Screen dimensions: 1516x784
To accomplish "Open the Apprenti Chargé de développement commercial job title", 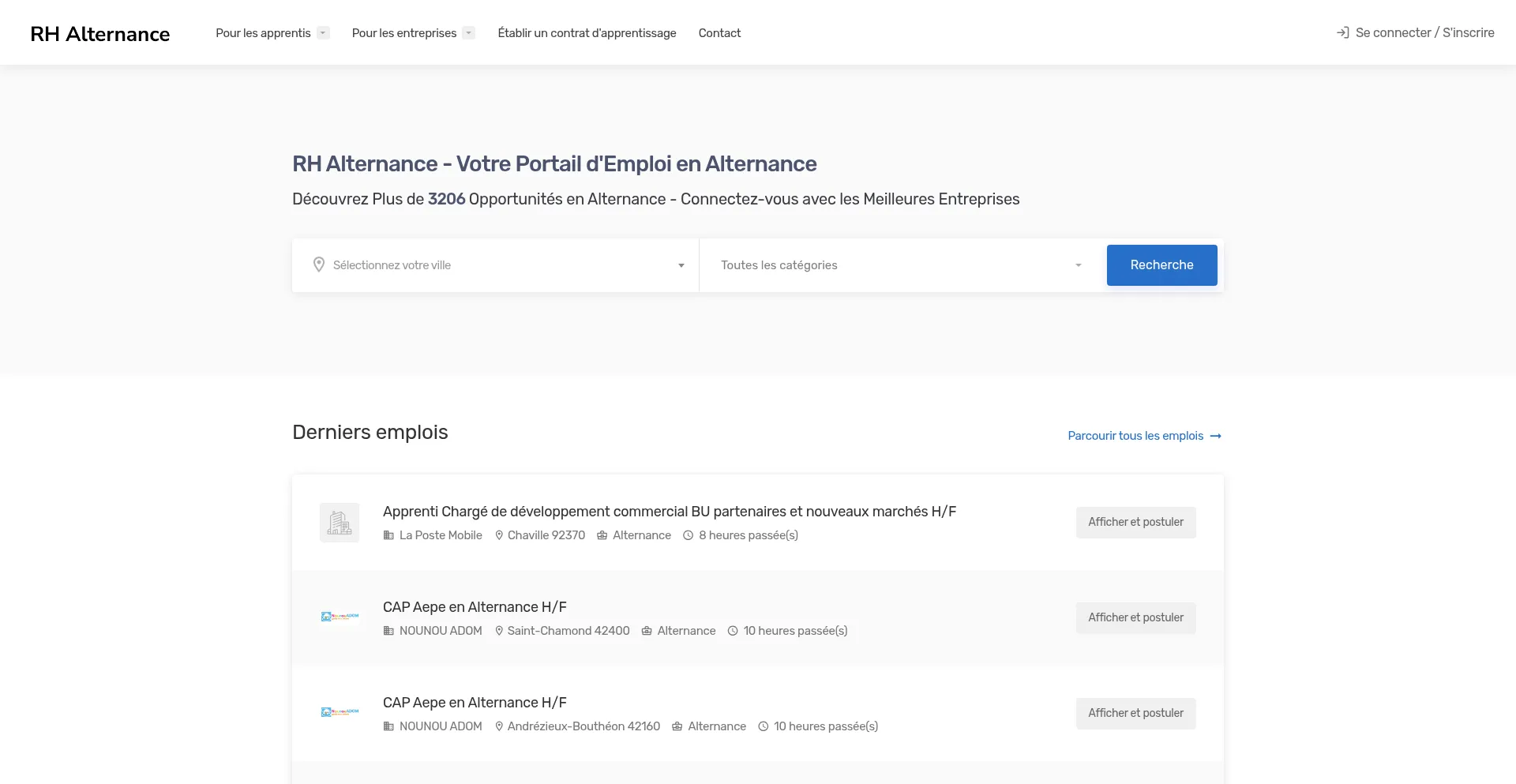I will pos(669,512).
